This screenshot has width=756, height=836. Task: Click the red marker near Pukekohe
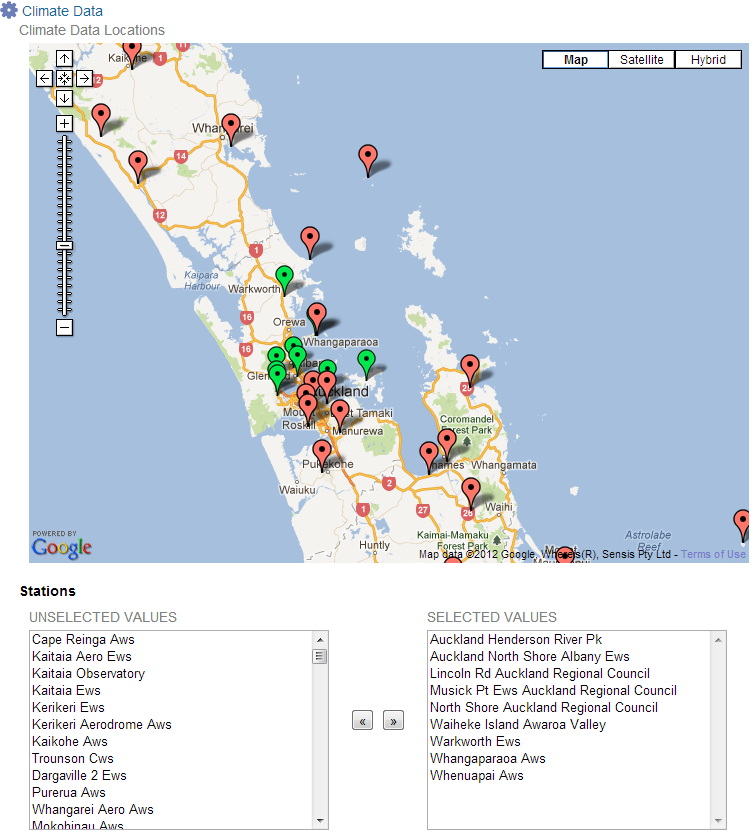coord(321,453)
